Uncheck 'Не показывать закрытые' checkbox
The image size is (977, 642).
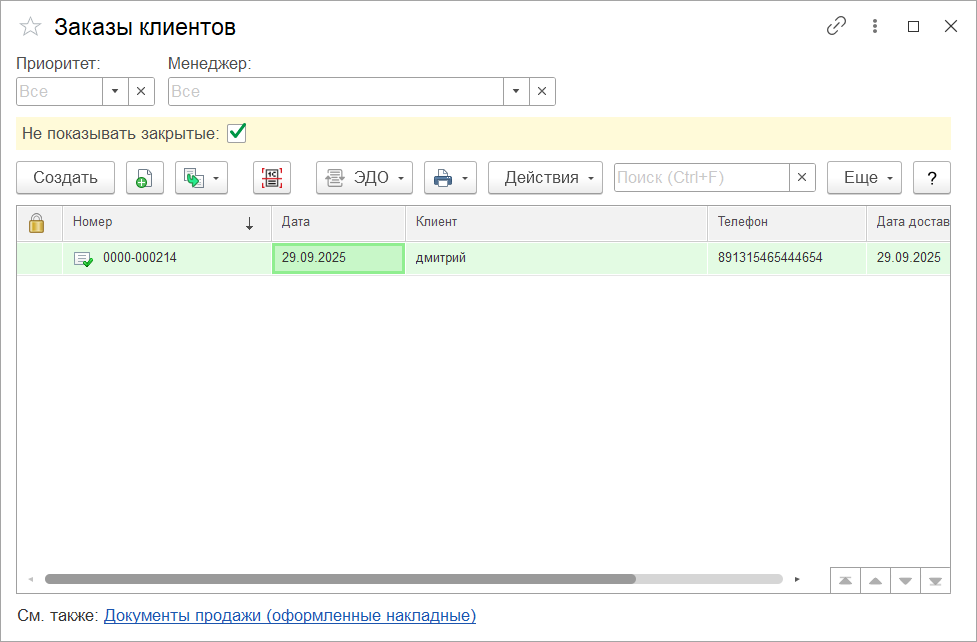237,132
